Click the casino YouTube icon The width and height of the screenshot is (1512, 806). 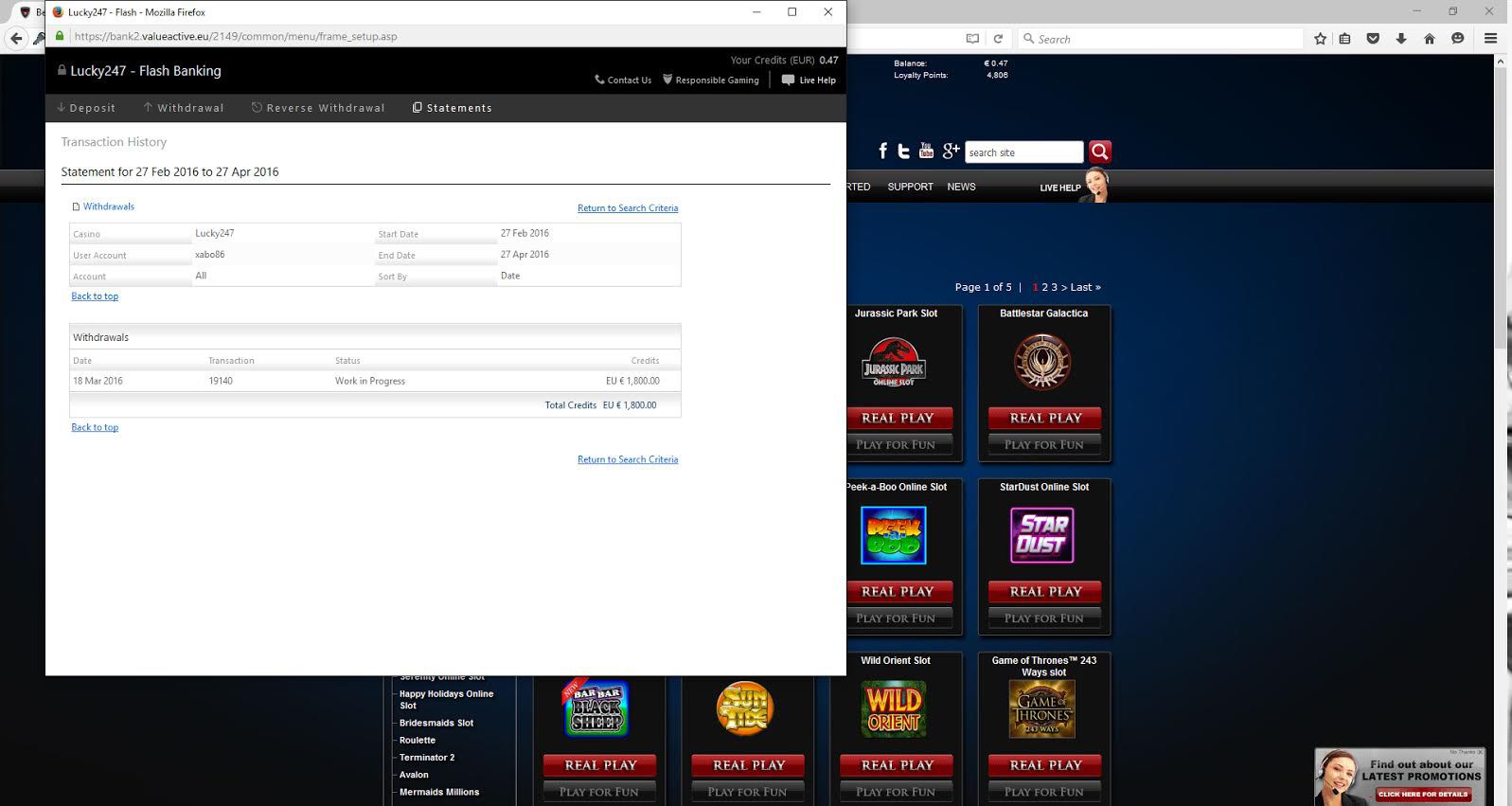coord(927,151)
